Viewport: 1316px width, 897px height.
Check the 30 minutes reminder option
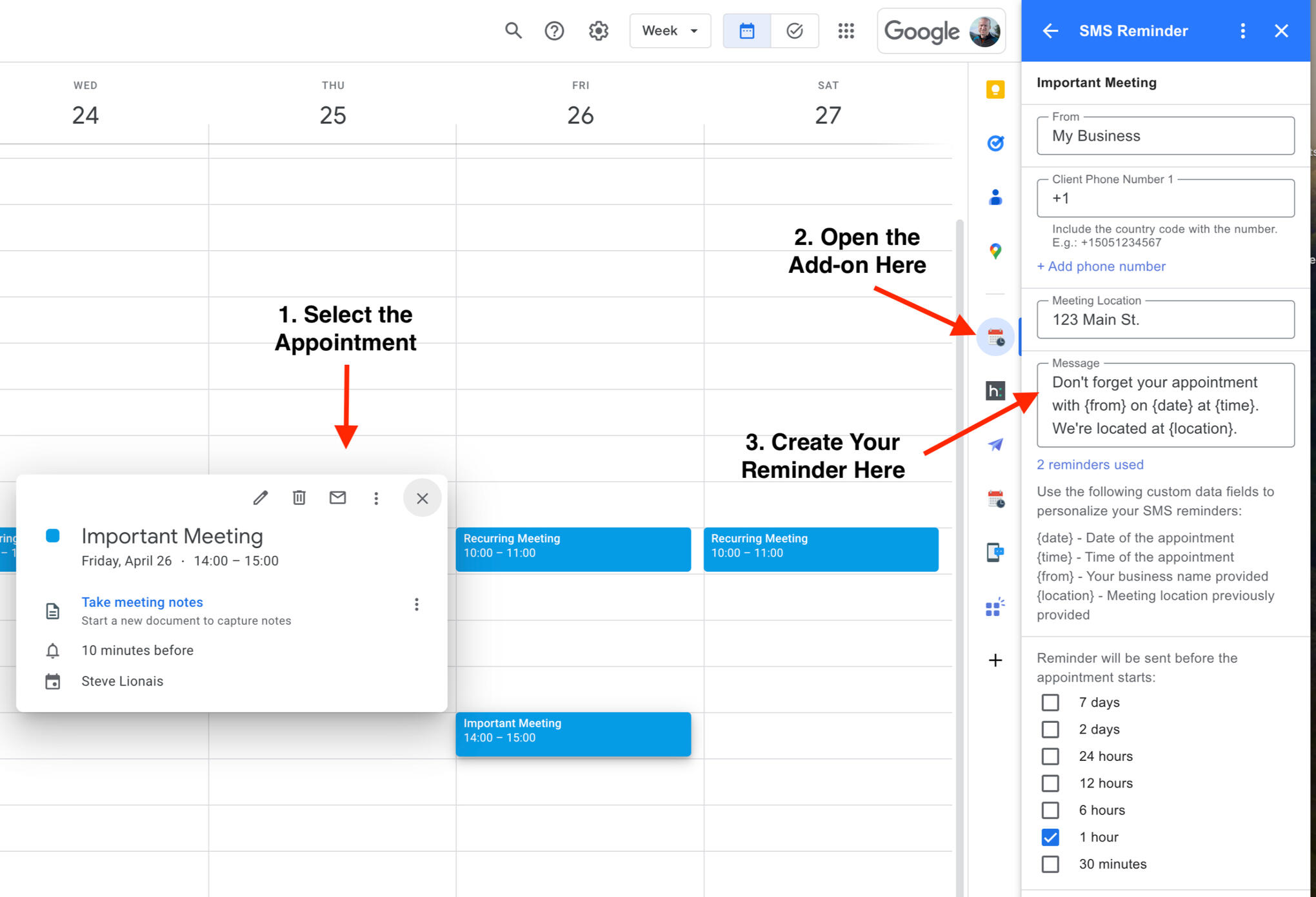coord(1050,864)
